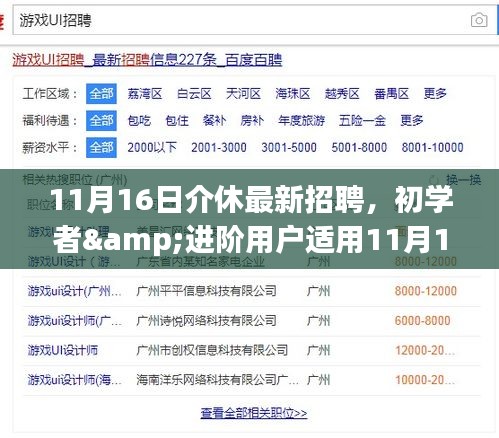Filter by 海珠区 work area
The image size is (499, 438).
(x=293, y=94)
